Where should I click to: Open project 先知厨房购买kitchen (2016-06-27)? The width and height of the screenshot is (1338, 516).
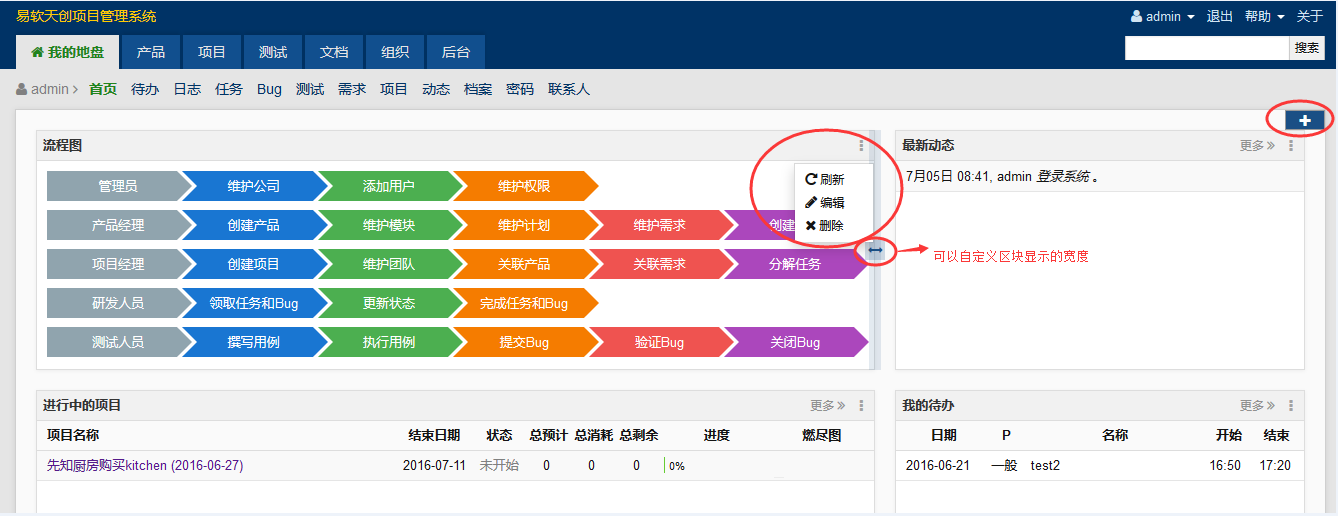[x=145, y=465]
